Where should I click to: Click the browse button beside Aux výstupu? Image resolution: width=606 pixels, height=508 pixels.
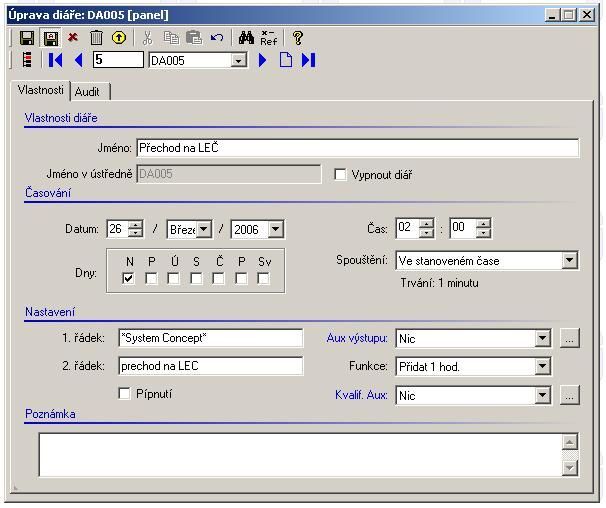[569, 339]
